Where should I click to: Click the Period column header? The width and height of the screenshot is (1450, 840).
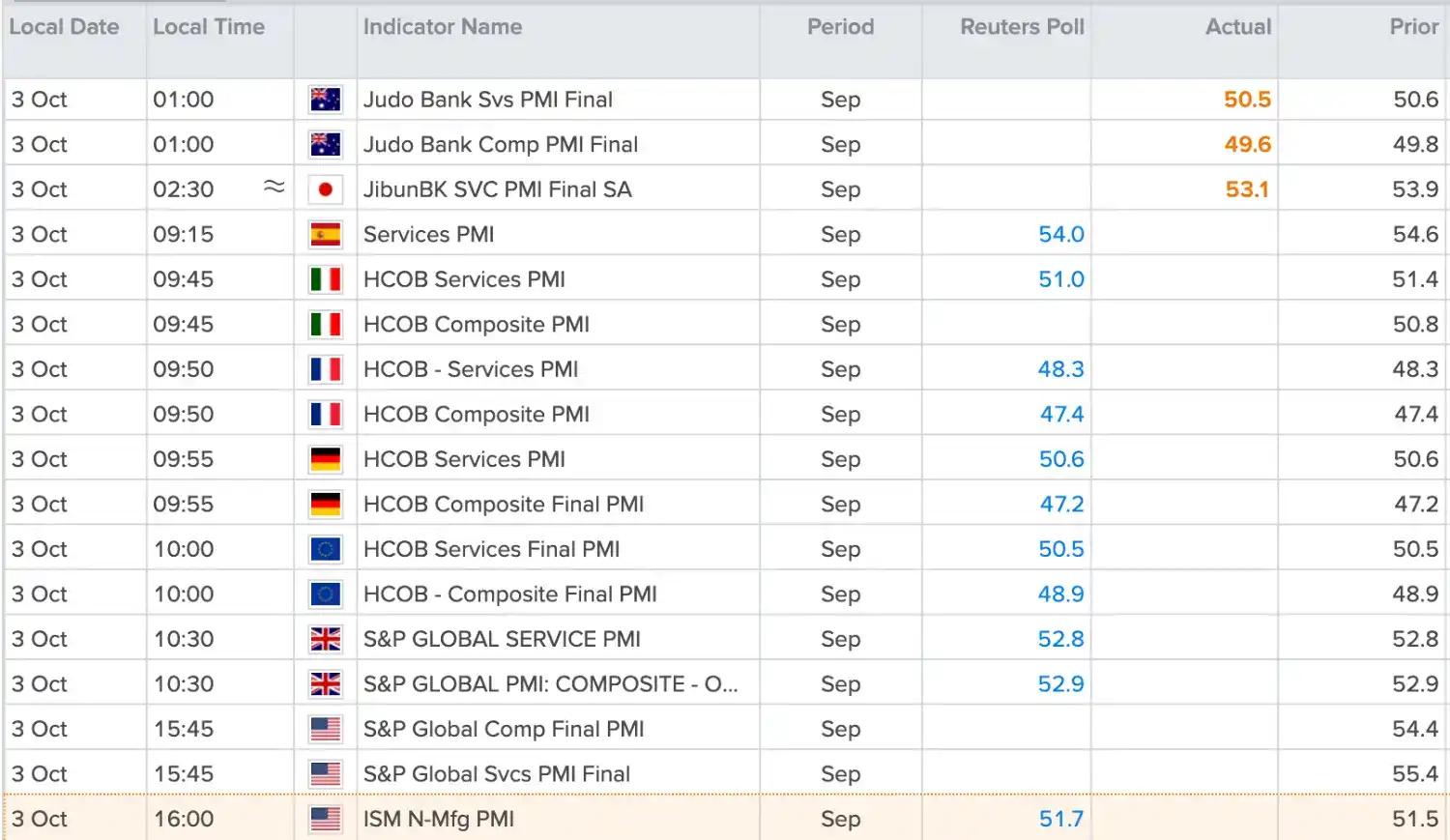tap(841, 27)
